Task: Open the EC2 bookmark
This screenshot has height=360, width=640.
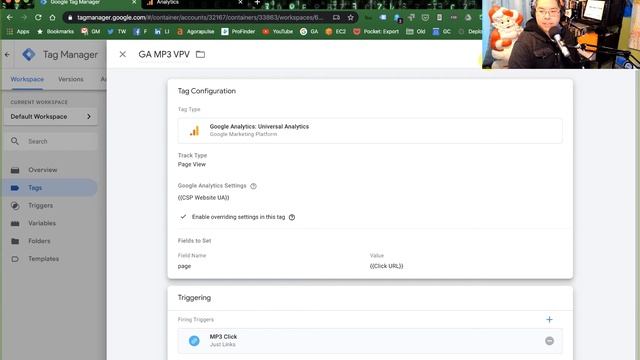Action: [336, 31]
